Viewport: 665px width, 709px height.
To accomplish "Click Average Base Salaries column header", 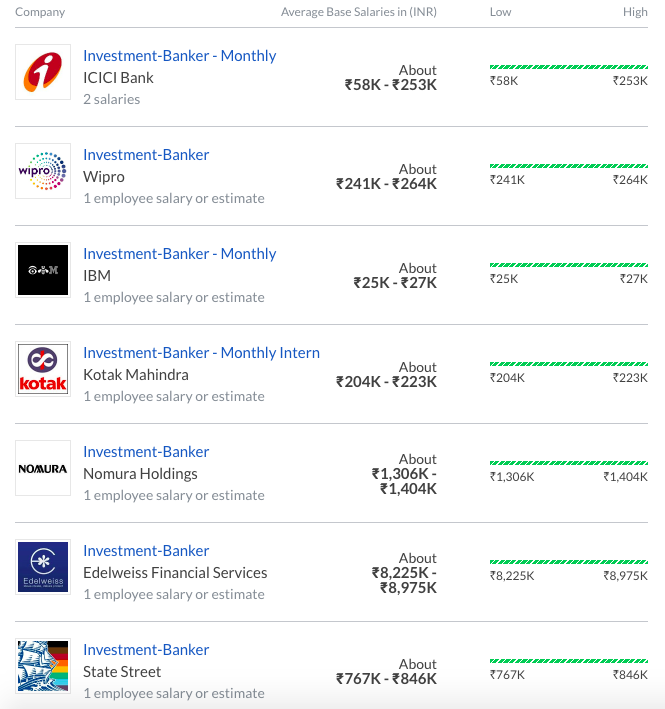I will (x=358, y=12).
